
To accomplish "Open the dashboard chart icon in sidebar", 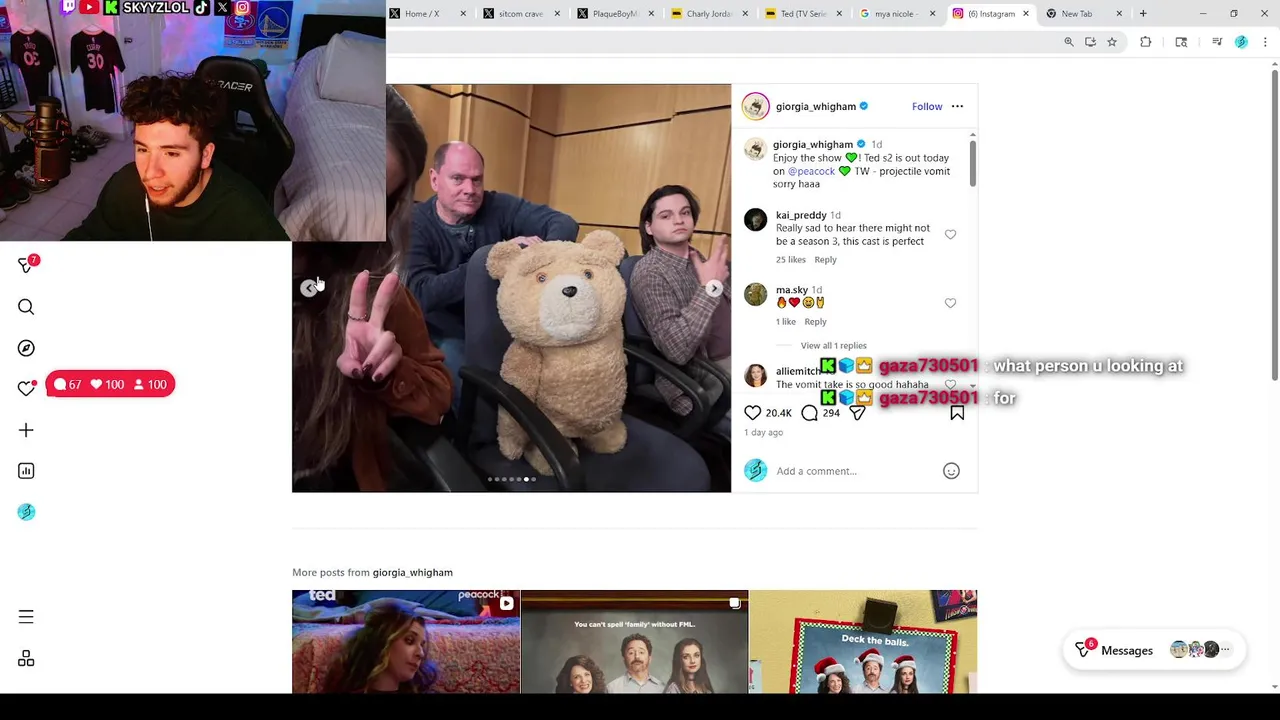I will coord(26,471).
